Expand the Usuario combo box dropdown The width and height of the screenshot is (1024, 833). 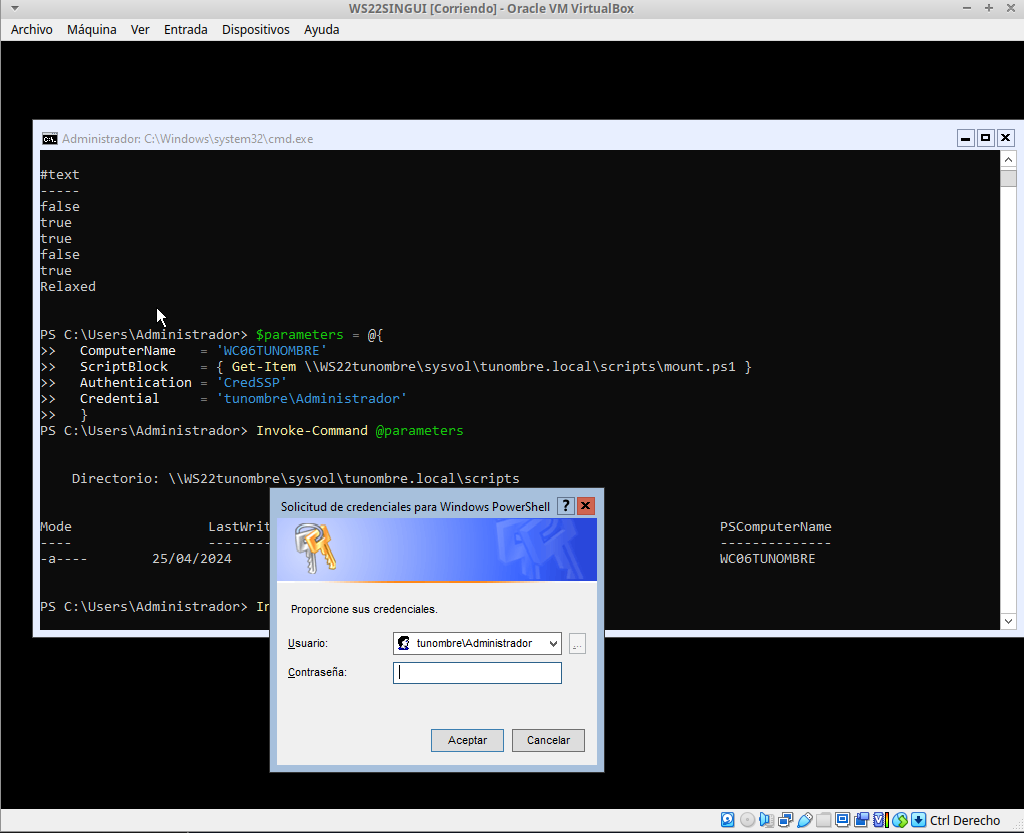click(554, 644)
